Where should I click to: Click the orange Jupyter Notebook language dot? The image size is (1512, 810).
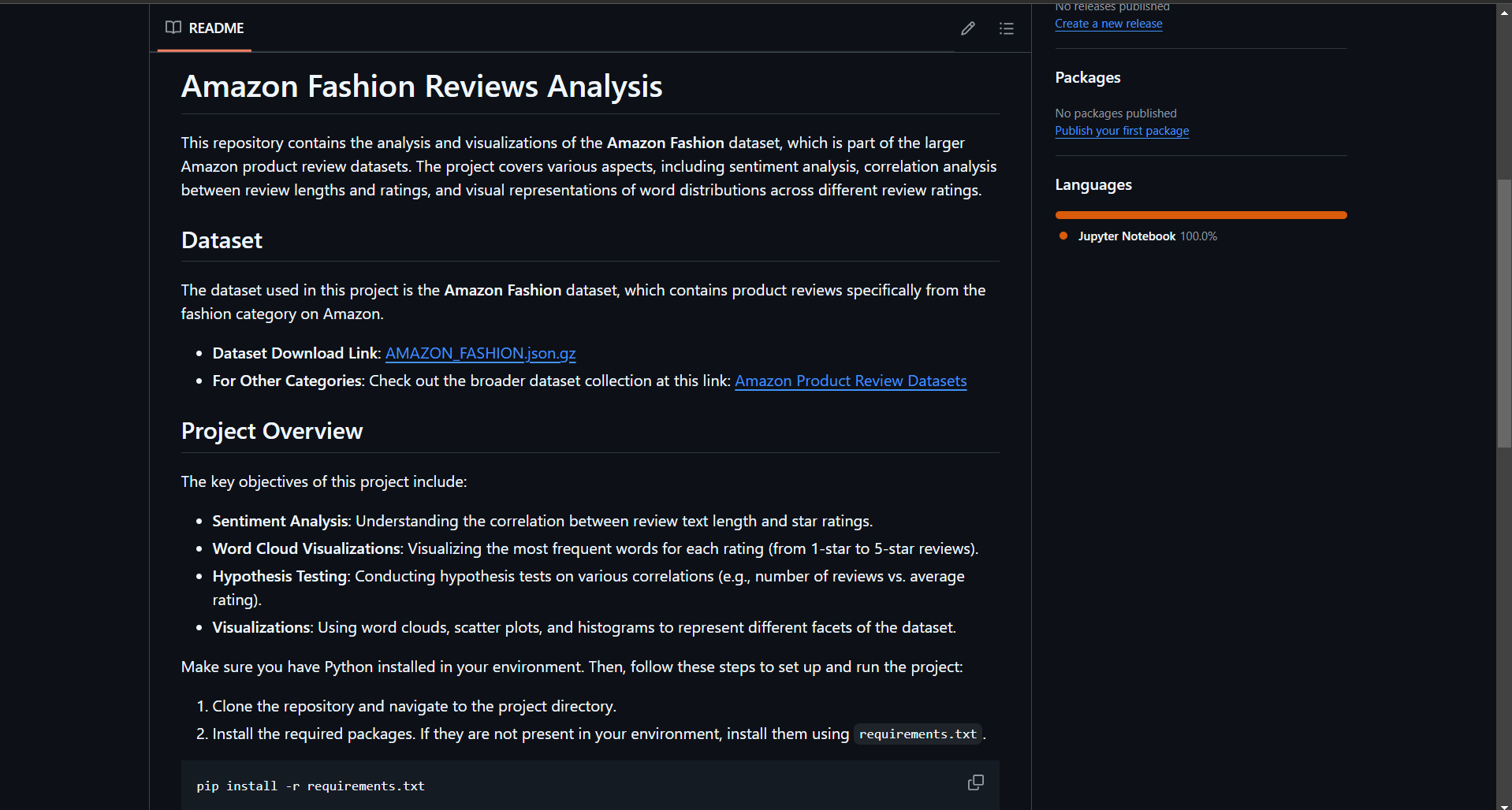tap(1063, 236)
